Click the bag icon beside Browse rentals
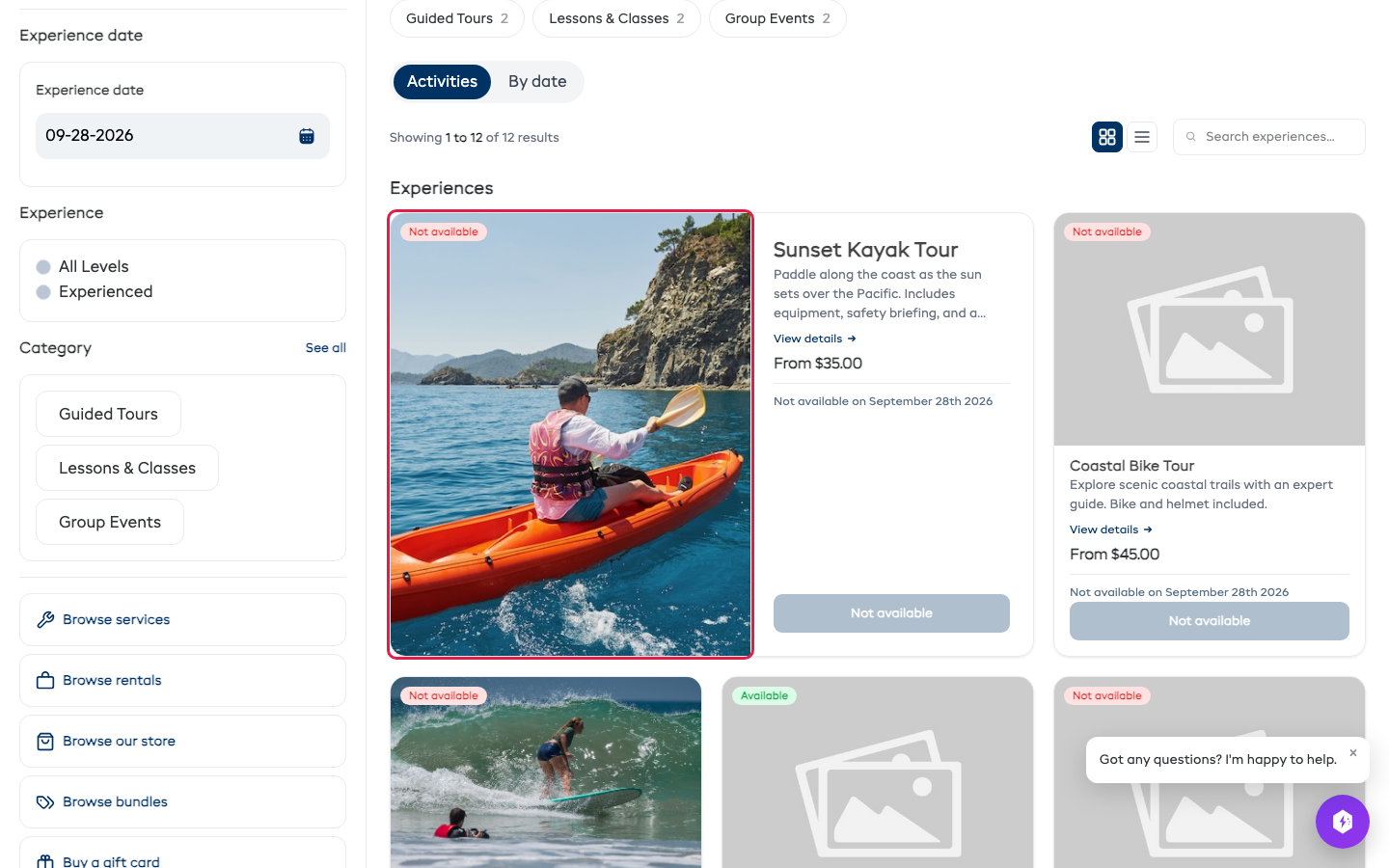The height and width of the screenshot is (868, 1389). [45, 681]
